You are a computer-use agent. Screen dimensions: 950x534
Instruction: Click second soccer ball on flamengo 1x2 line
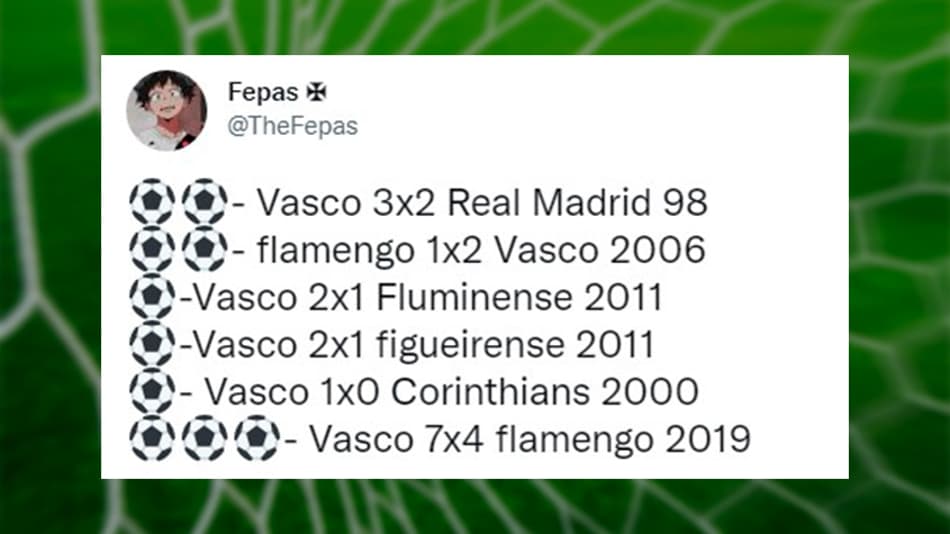click(x=205, y=249)
